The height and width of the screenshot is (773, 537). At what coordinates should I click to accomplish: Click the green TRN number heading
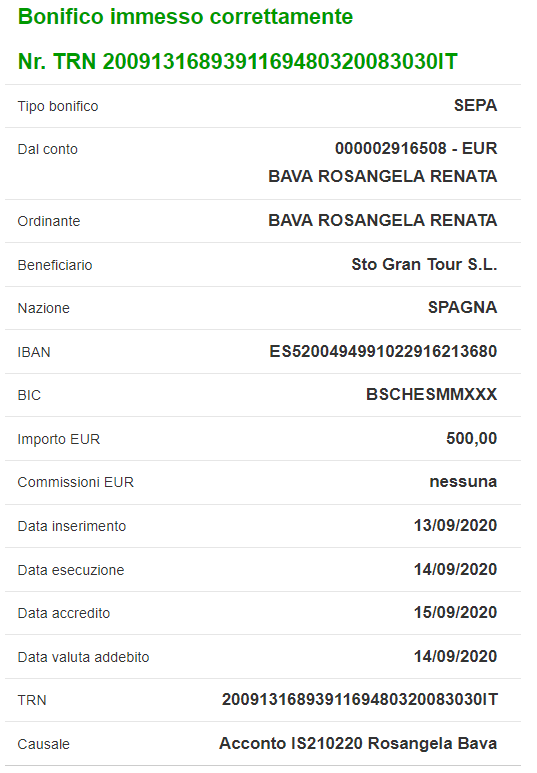(238, 62)
